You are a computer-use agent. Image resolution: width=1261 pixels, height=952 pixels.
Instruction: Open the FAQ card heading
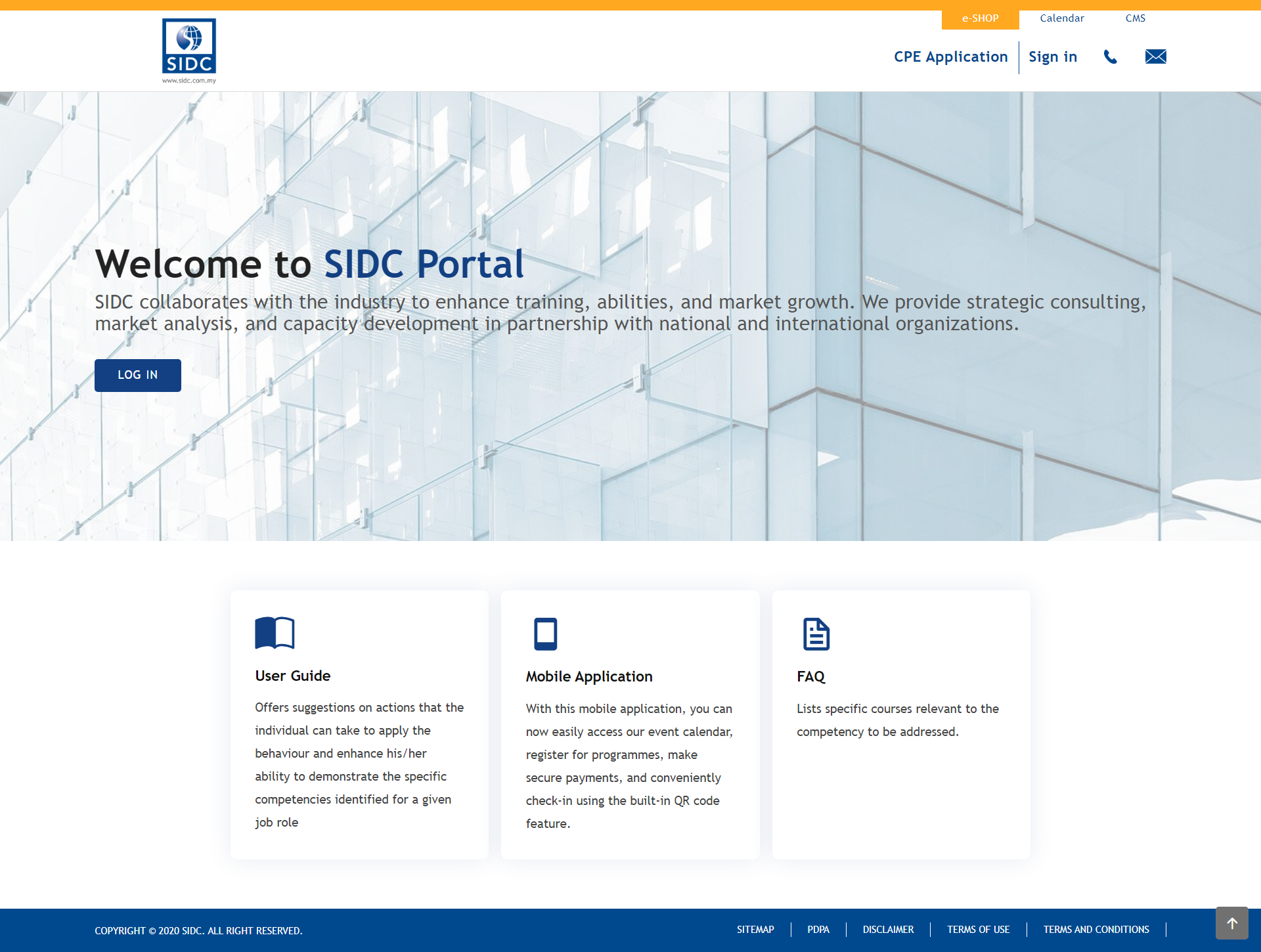810,676
